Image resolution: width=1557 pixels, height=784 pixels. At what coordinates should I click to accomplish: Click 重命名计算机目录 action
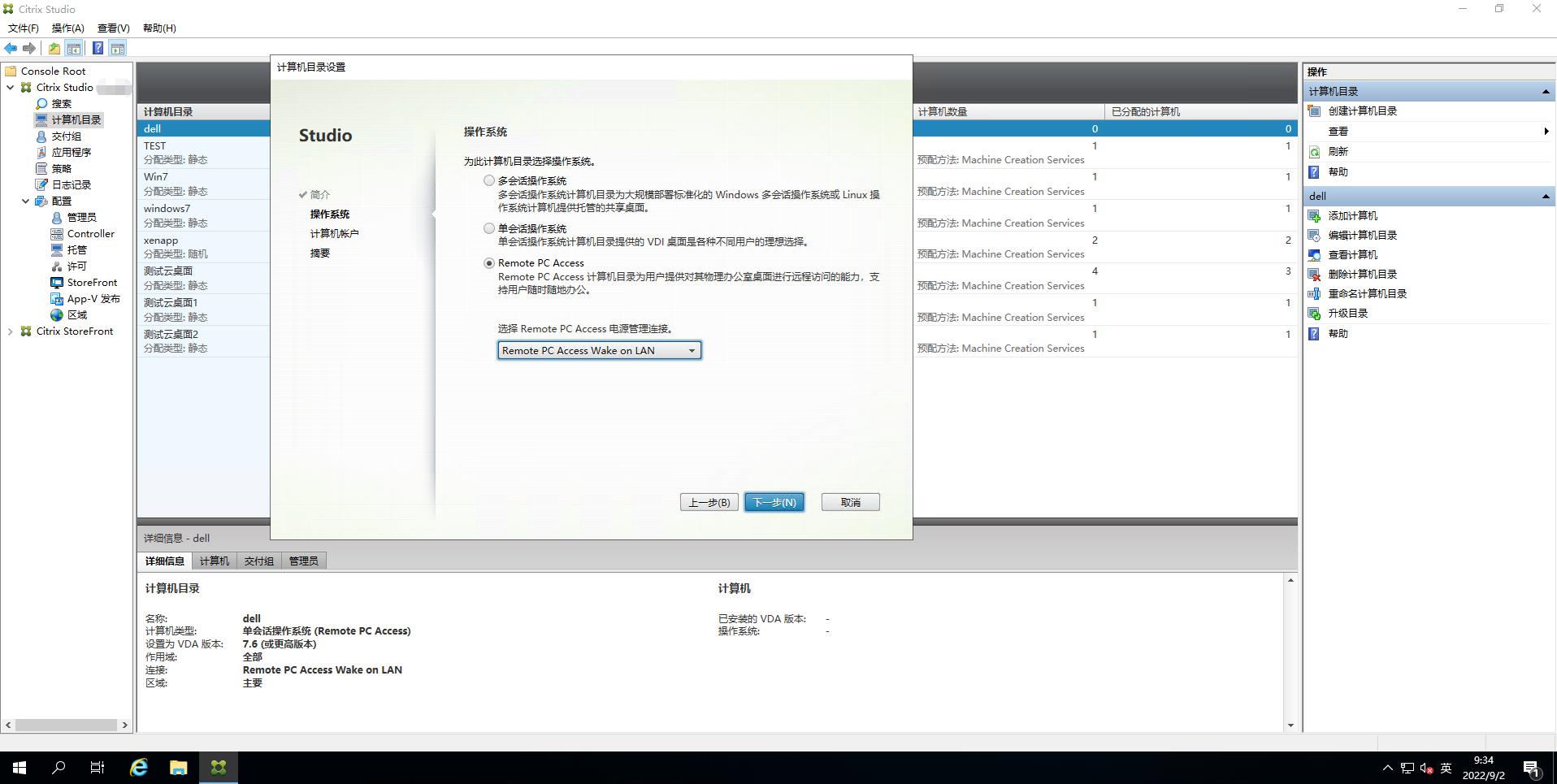pos(1367,293)
